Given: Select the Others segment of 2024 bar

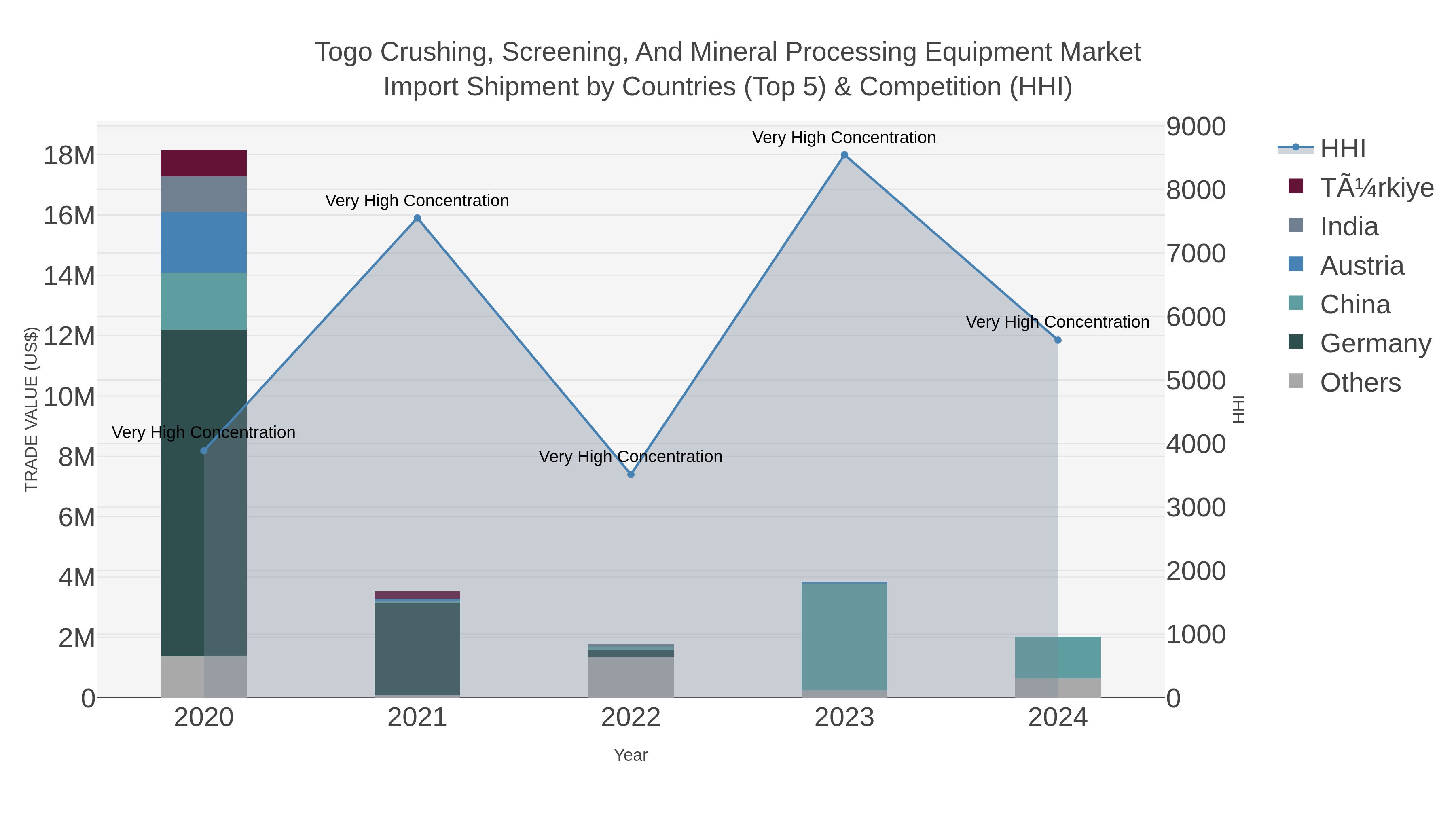Looking at the screenshot, I should (x=1058, y=688).
